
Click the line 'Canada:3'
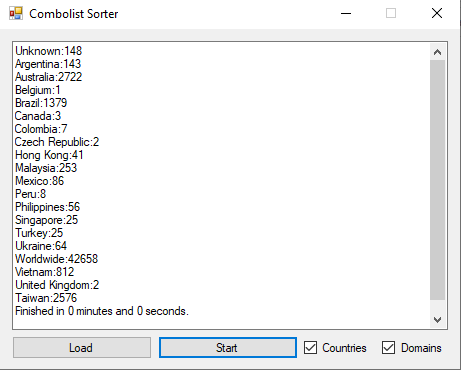pyautogui.click(x=38, y=116)
